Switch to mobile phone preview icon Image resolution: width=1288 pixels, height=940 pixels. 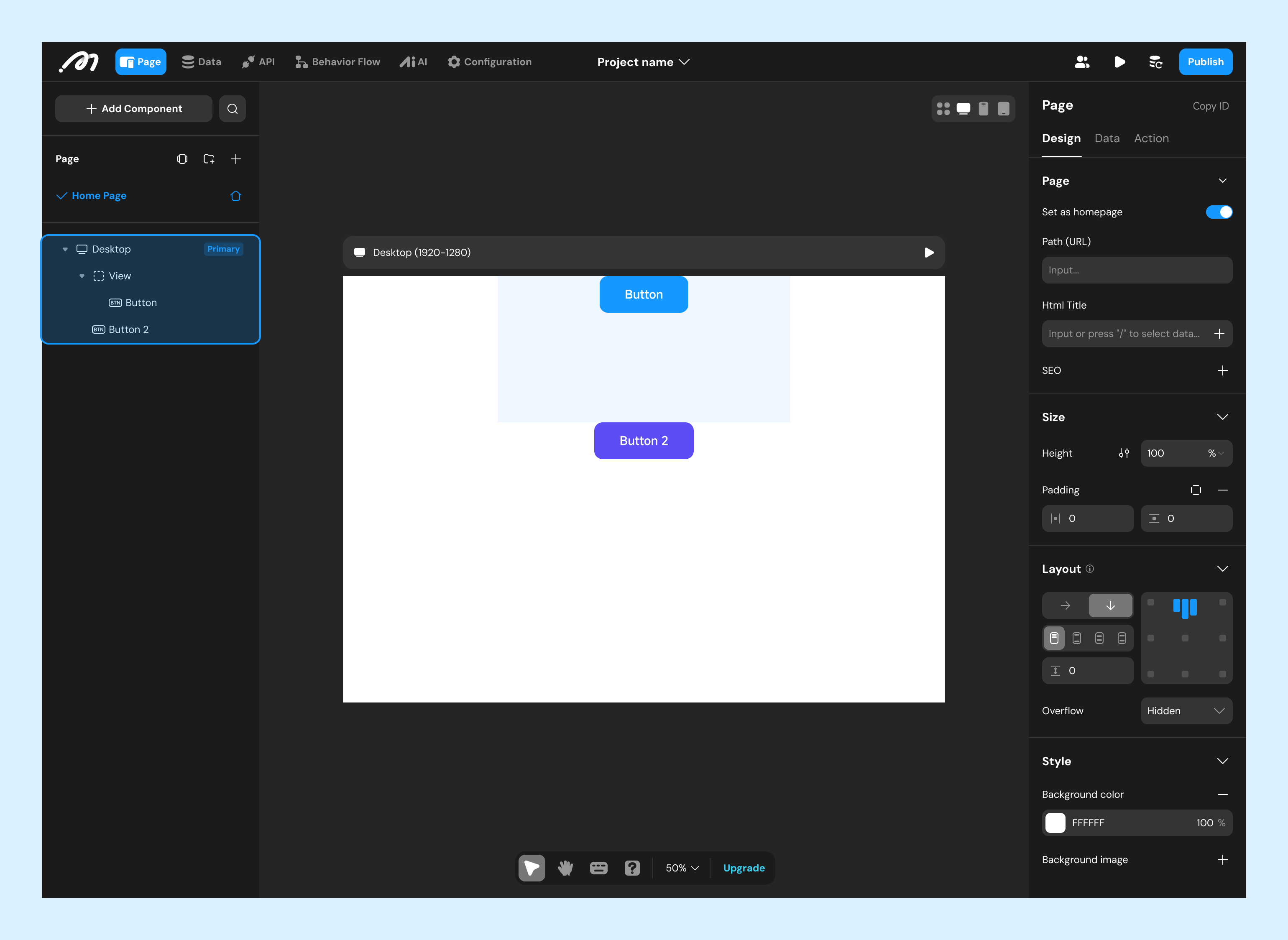pyautogui.click(x=983, y=109)
